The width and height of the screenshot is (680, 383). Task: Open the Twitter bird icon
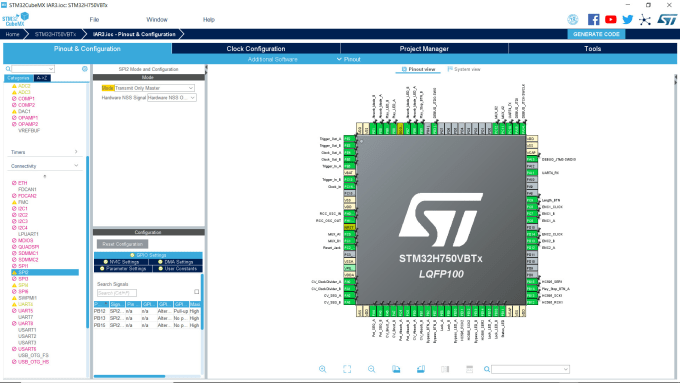[x=627, y=20]
